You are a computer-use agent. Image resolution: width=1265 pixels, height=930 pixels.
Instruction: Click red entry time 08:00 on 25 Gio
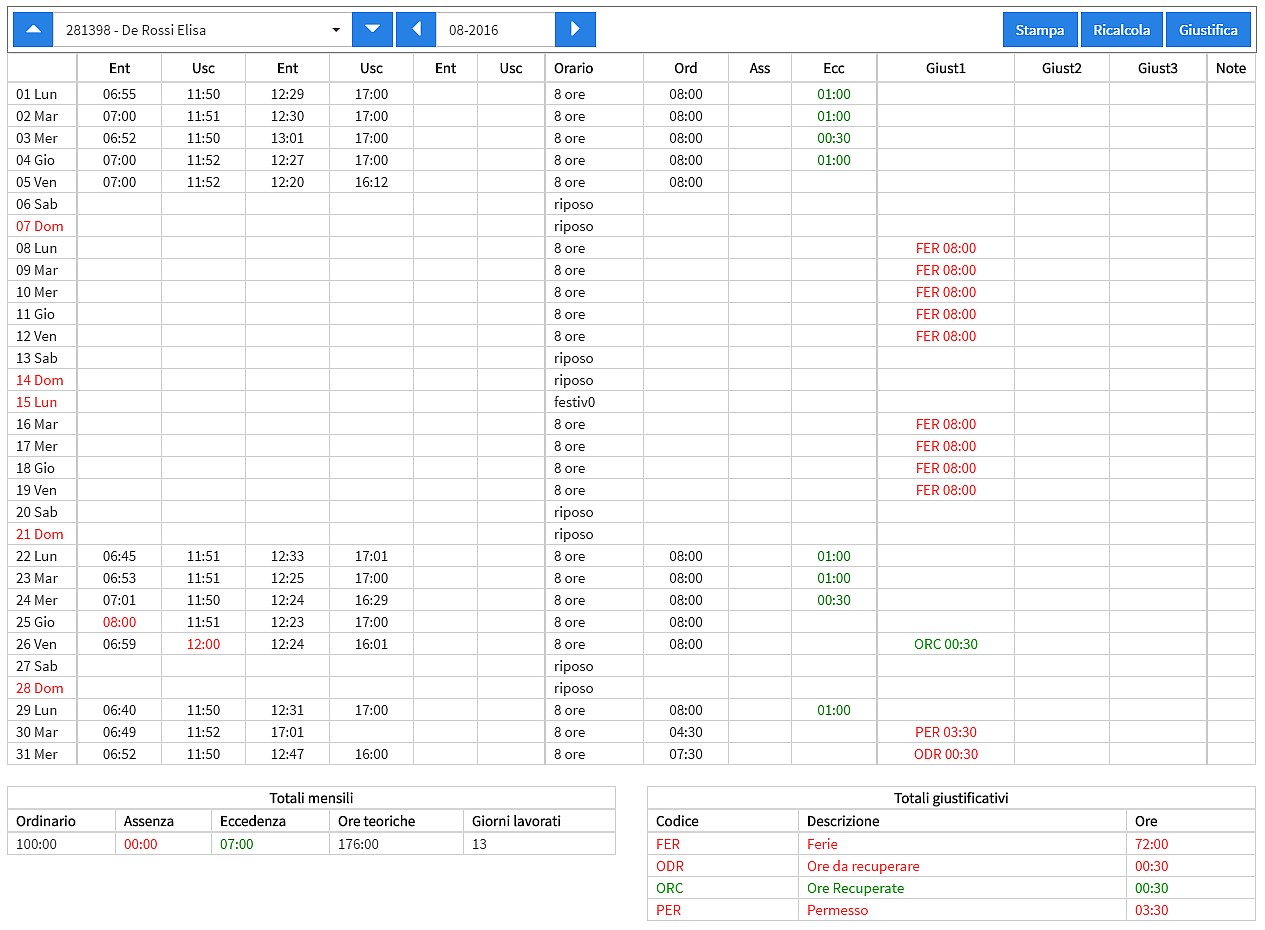click(119, 622)
